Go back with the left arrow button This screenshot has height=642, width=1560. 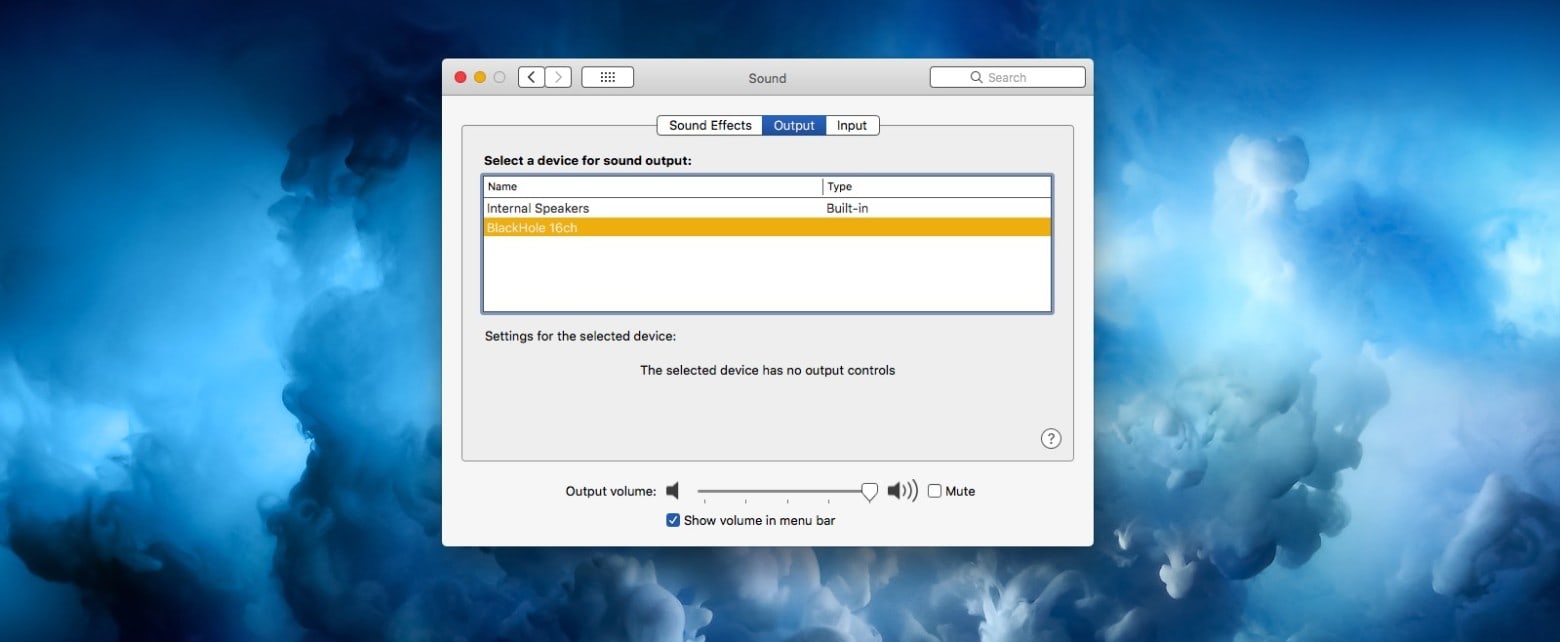(531, 77)
